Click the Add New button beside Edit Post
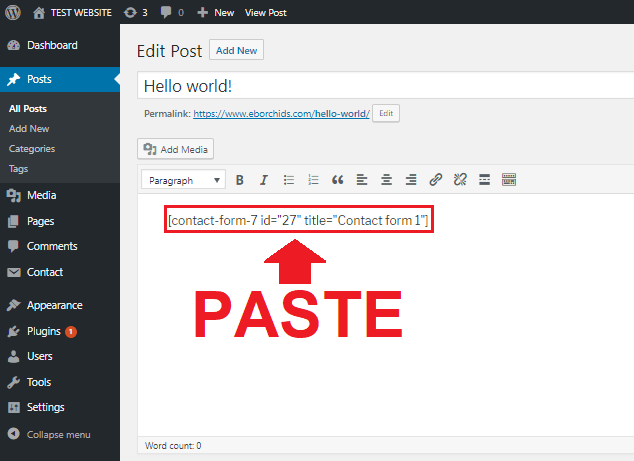The height and width of the screenshot is (461, 634). point(237,50)
